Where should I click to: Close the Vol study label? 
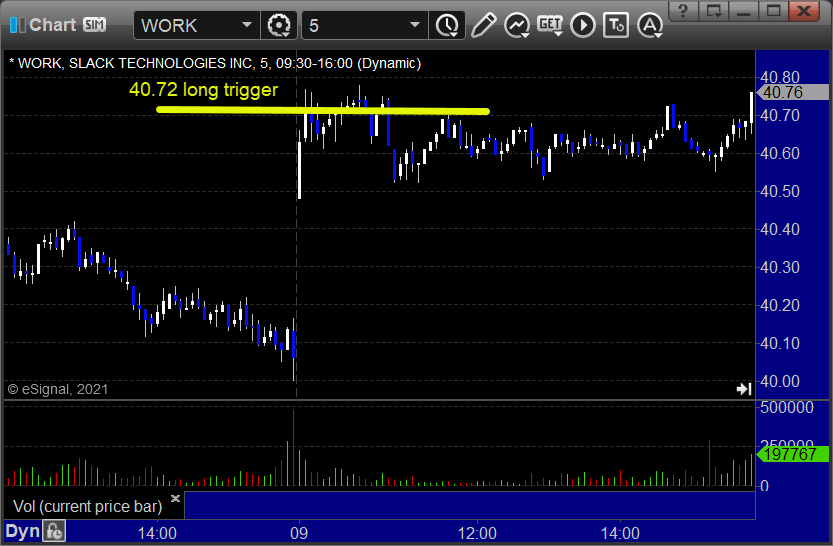(x=175, y=498)
